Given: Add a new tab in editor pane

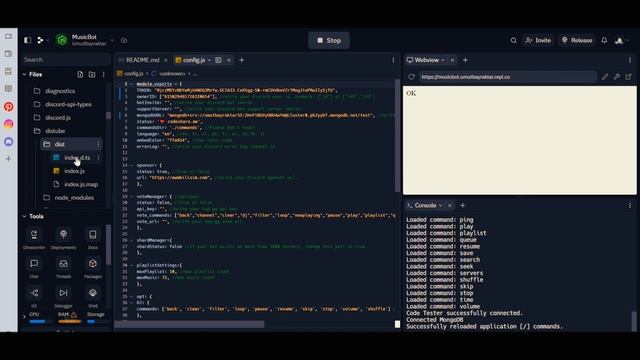Looking at the screenshot, I should click(241, 60).
